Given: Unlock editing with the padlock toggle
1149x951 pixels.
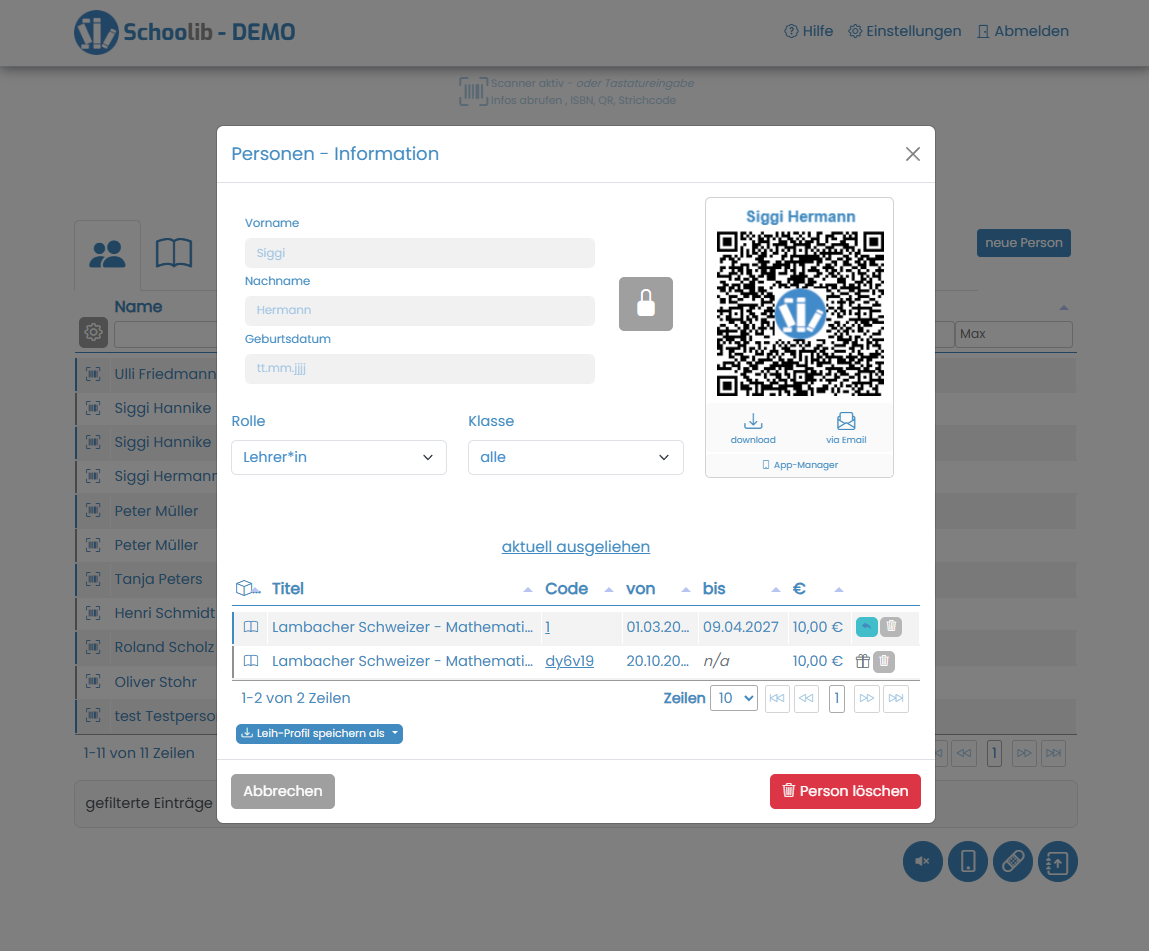Looking at the screenshot, I should click(x=645, y=304).
